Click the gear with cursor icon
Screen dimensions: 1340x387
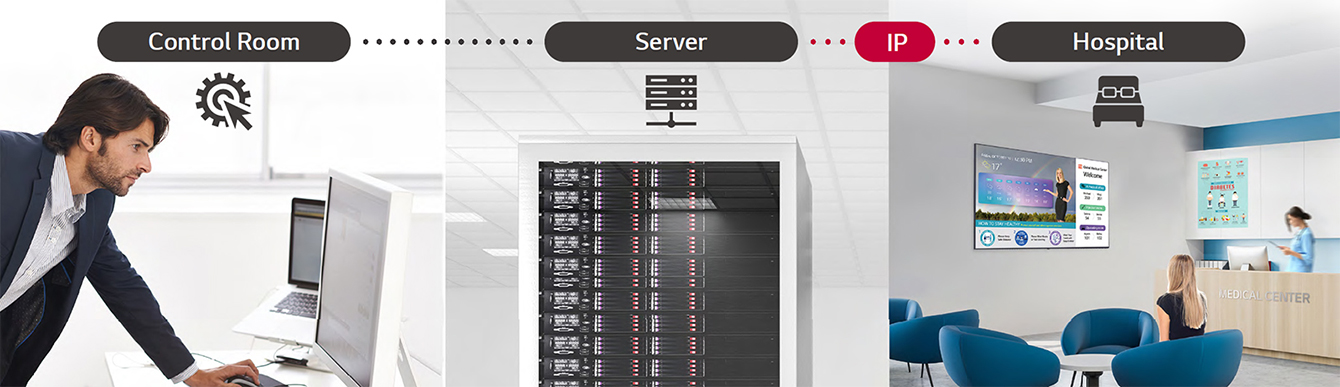(224, 102)
